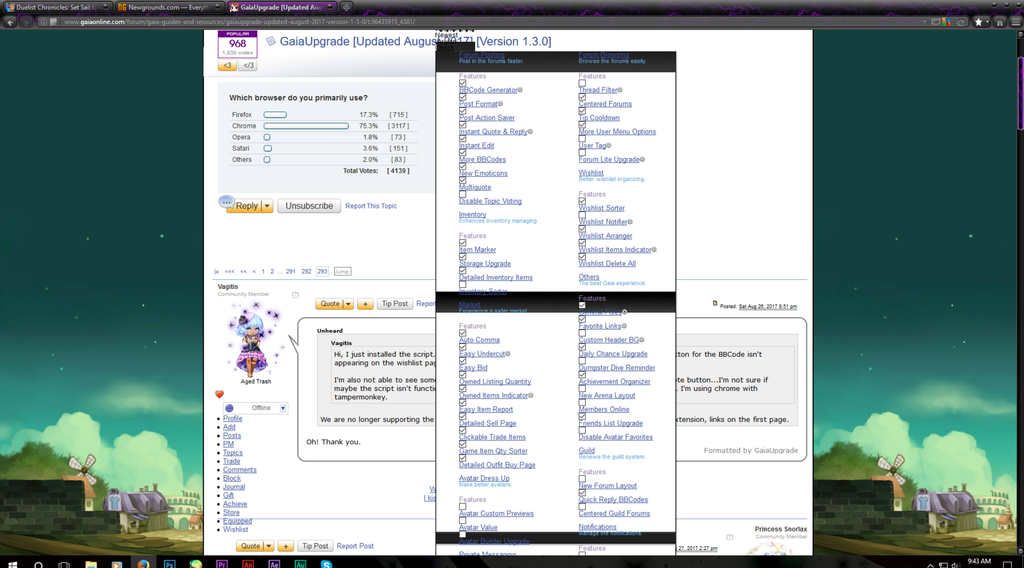Launch Photoshop from the taskbar
This screenshot has width=1024, height=568.
[169, 563]
